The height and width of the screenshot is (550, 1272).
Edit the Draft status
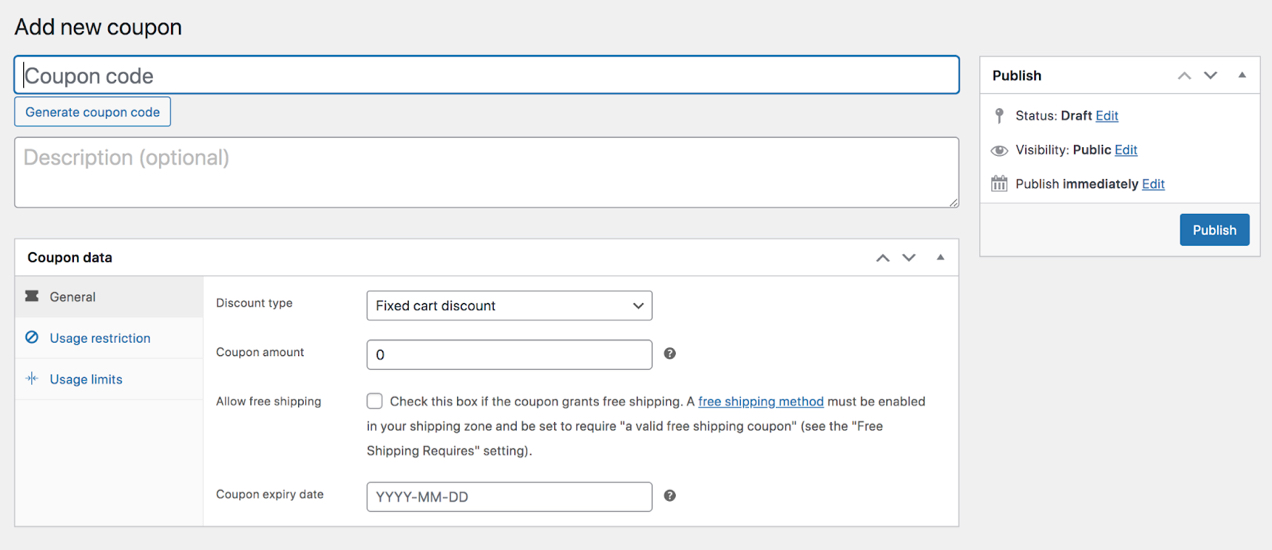[x=1107, y=116]
